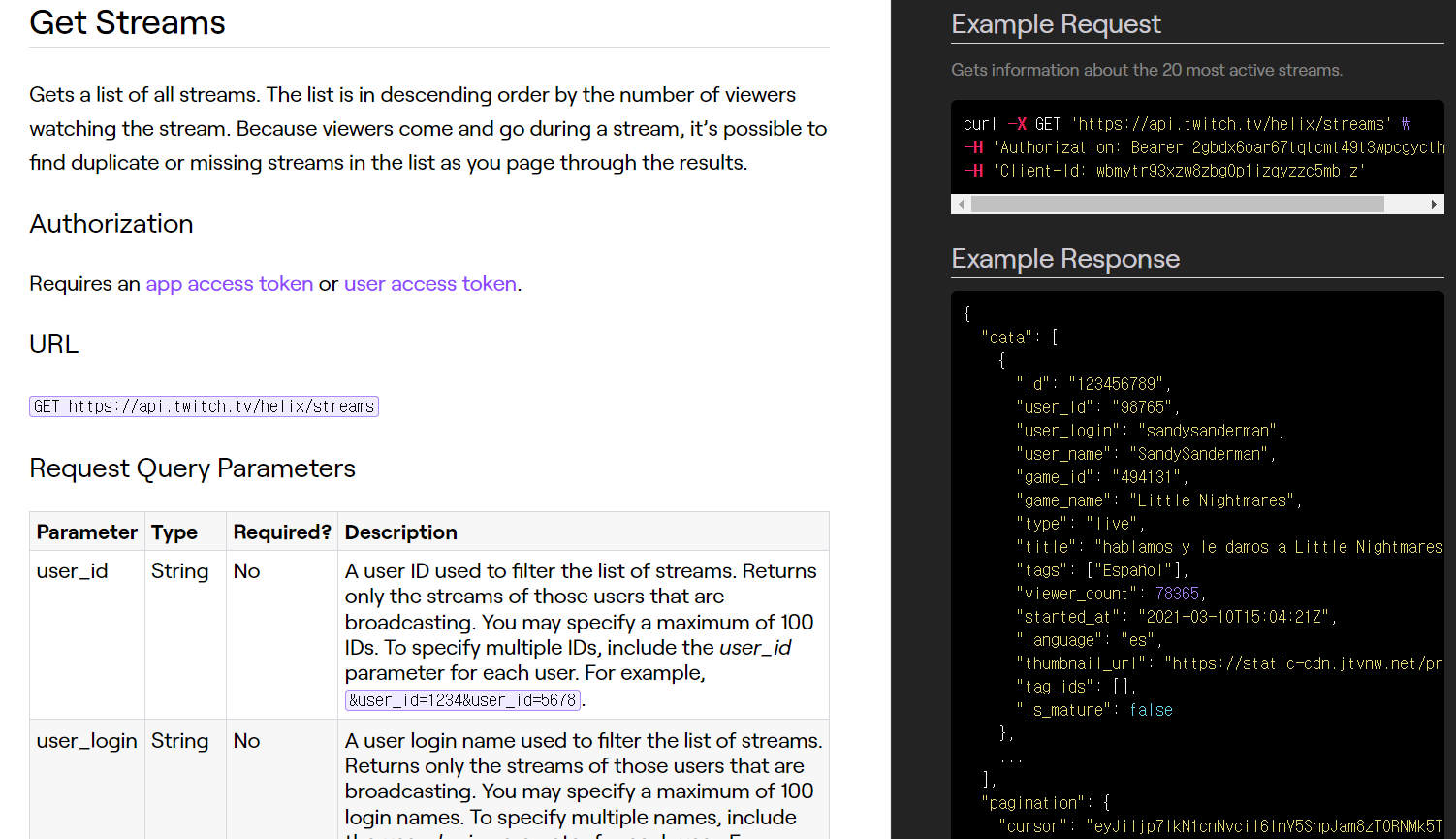Click the "user_name": "SandySanderman" line

[1146, 454]
